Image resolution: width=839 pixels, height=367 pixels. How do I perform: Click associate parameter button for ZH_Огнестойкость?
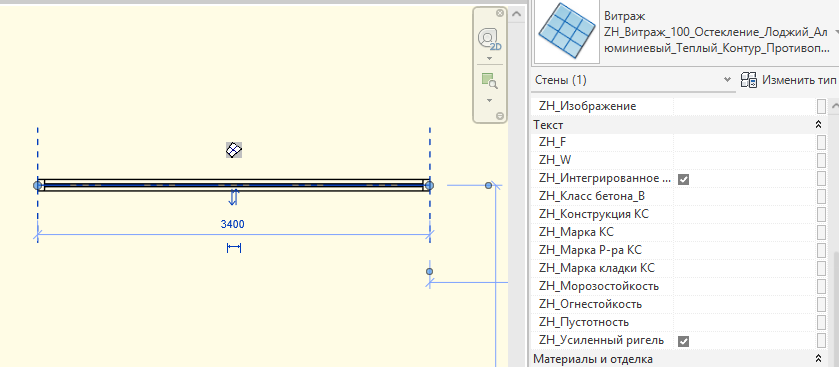point(821,304)
